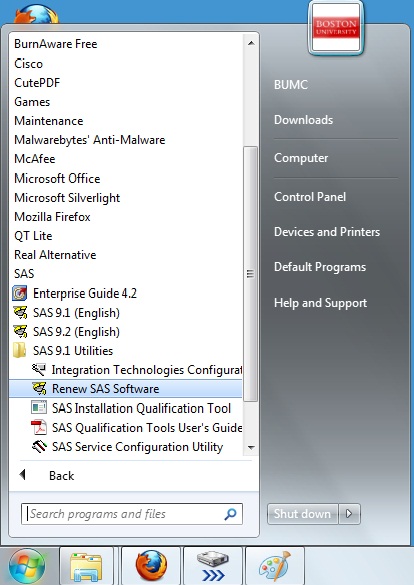Viewport: 414px width, 585px height.
Task: Open Windows Explorer from the taskbar
Action: pyautogui.click(x=86, y=566)
